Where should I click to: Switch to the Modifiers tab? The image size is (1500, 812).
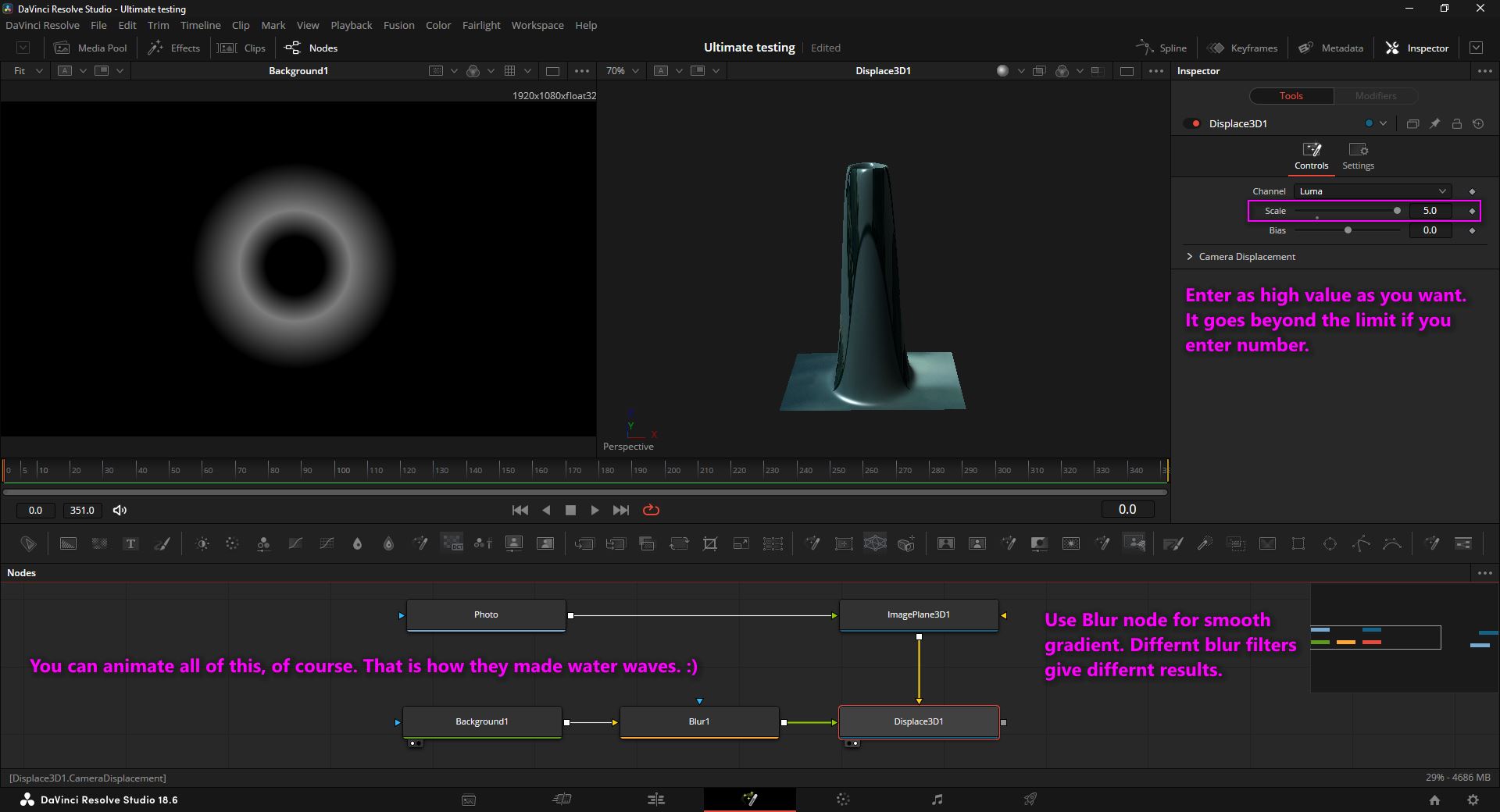pyautogui.click(x=1375, y=95)
